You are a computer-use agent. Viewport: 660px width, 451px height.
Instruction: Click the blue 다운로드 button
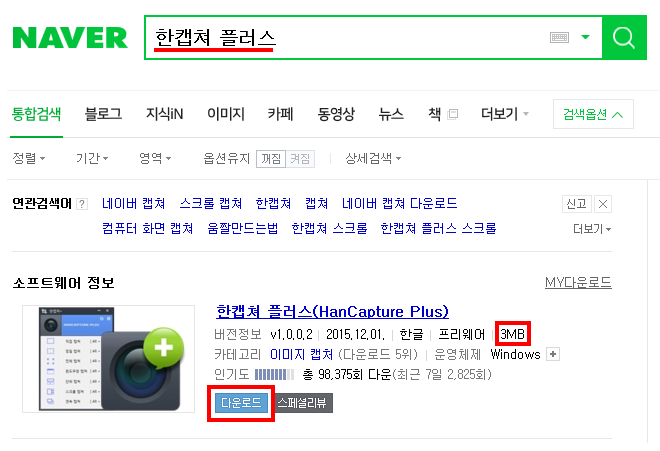pos(241,403)
